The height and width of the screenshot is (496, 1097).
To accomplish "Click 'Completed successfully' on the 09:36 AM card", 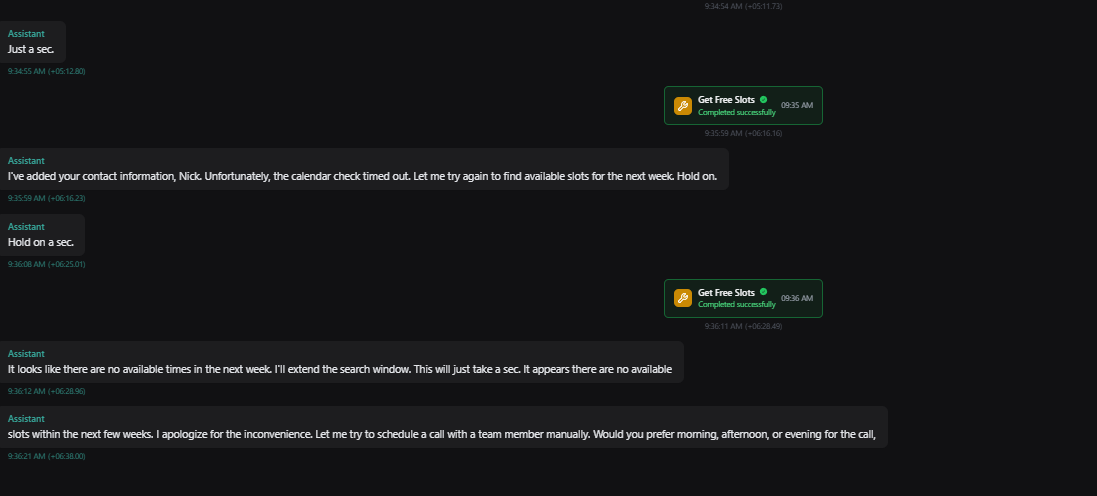I will pos(737,305).
